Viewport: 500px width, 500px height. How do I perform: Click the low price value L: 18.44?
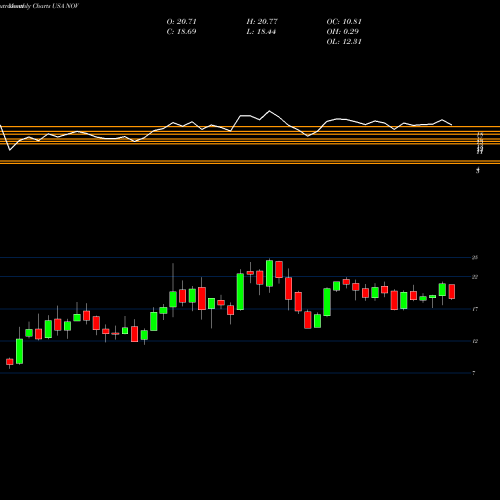pos(261,32)
